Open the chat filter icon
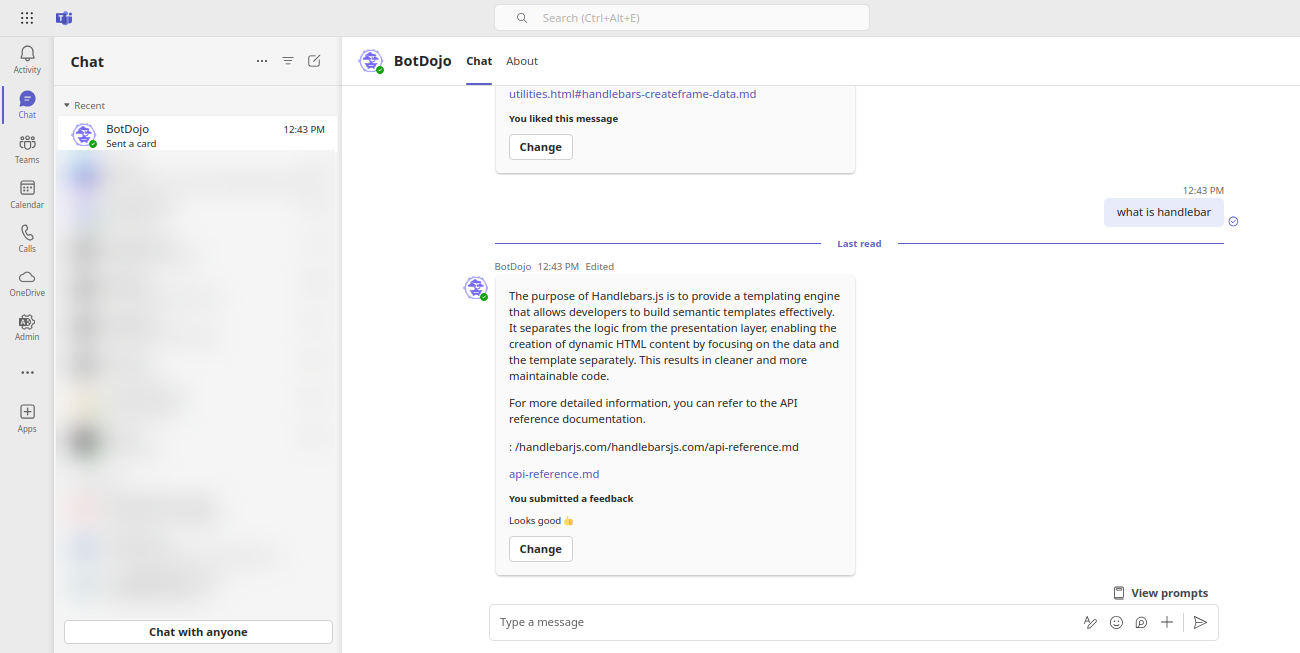Screen dimensions: 1300x653 (x=288, y=61)
